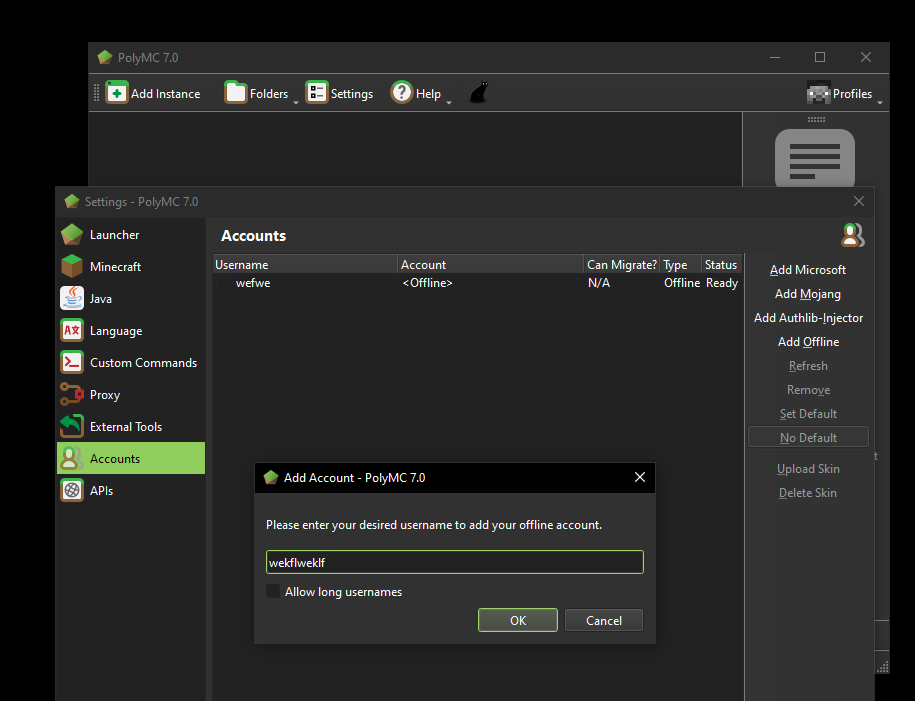Toggle the default checkbox beside wefwe
The image size is (915, 701).
tap(223, 283)
